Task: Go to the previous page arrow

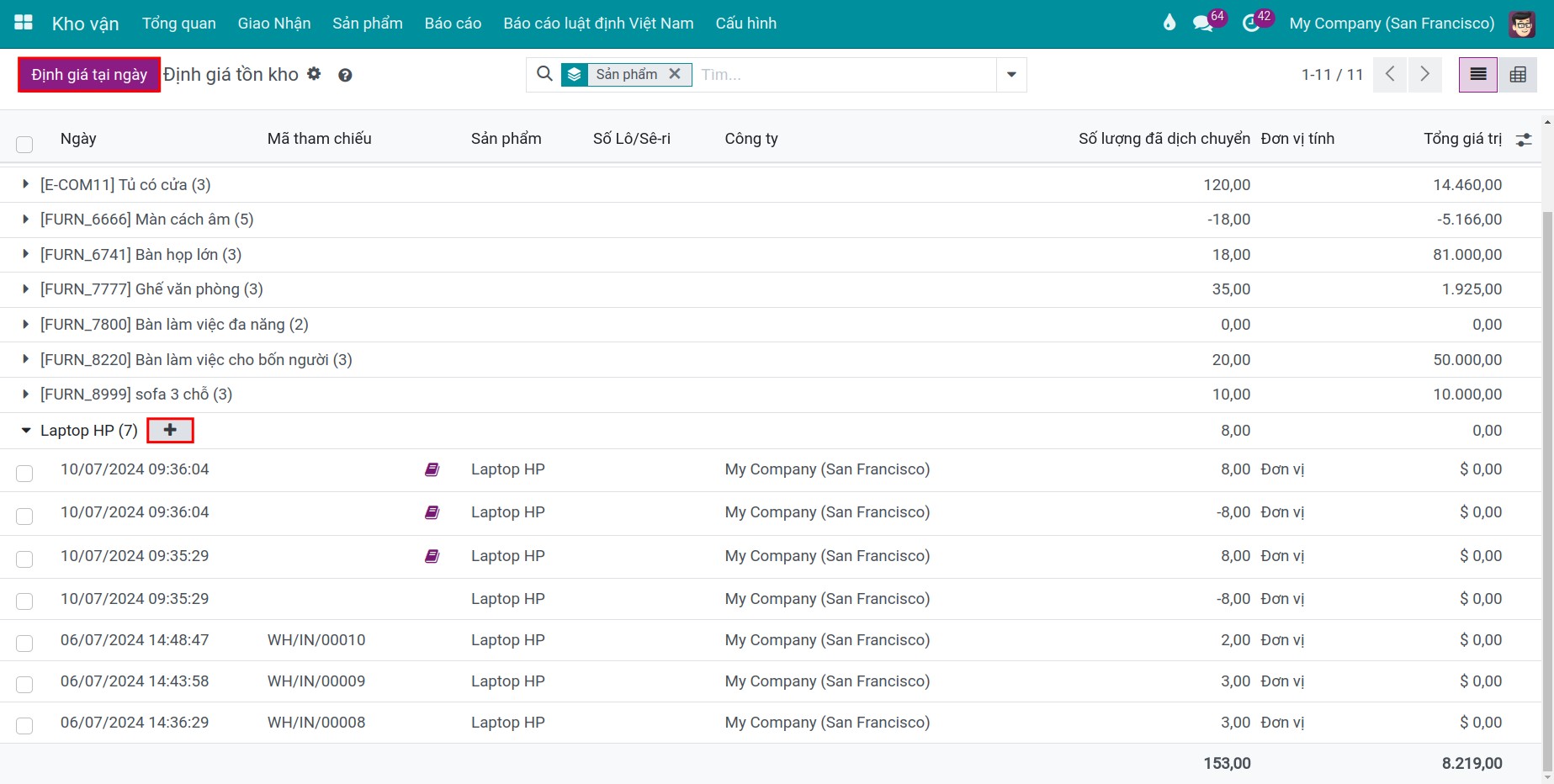Action: 1390,74
